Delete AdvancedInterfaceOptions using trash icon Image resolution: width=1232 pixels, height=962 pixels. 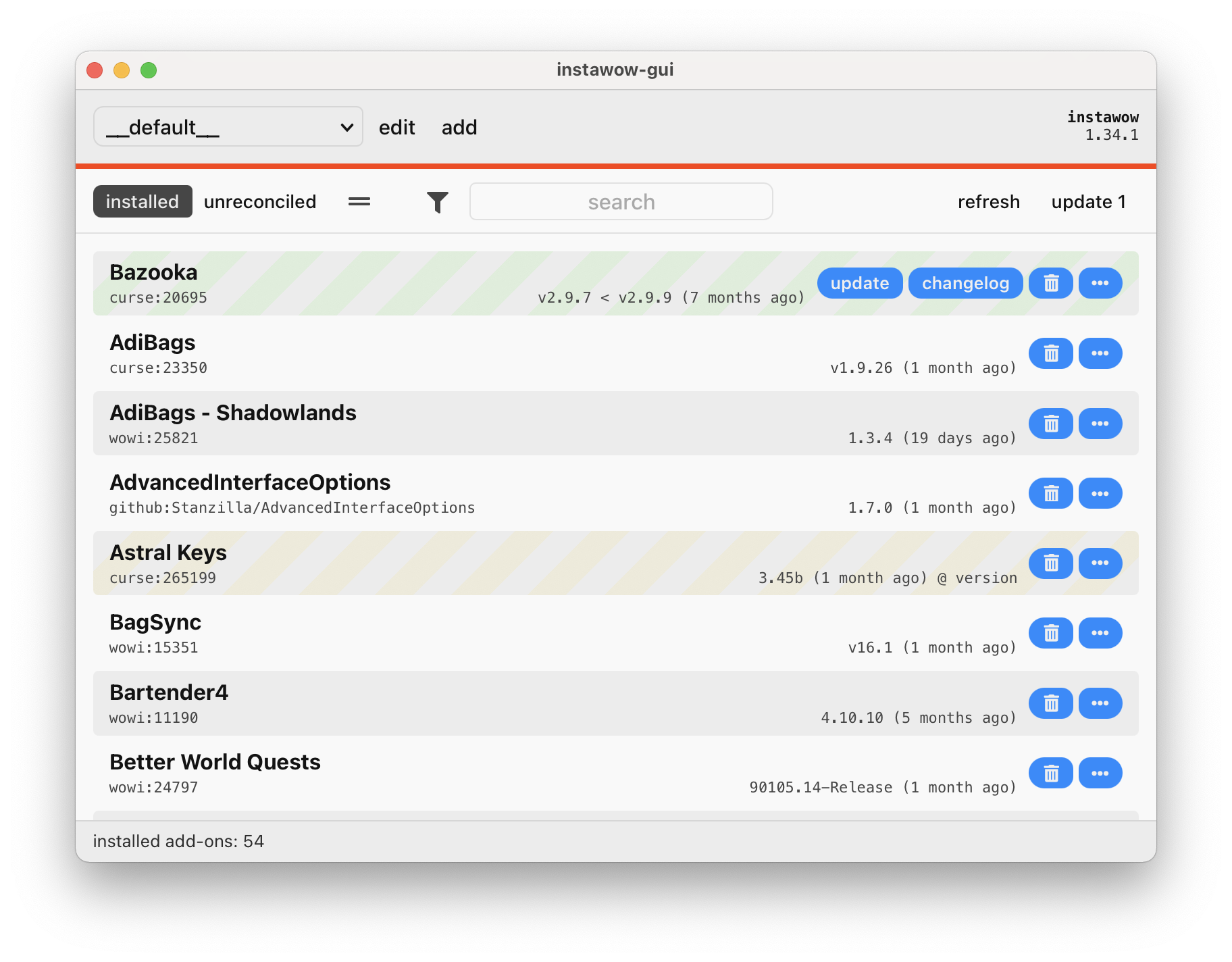point(1050,493)
